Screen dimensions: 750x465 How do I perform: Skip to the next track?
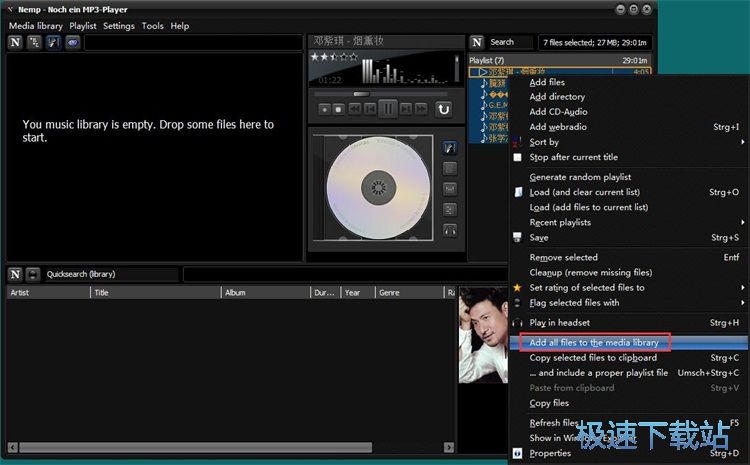coord(406,110)
